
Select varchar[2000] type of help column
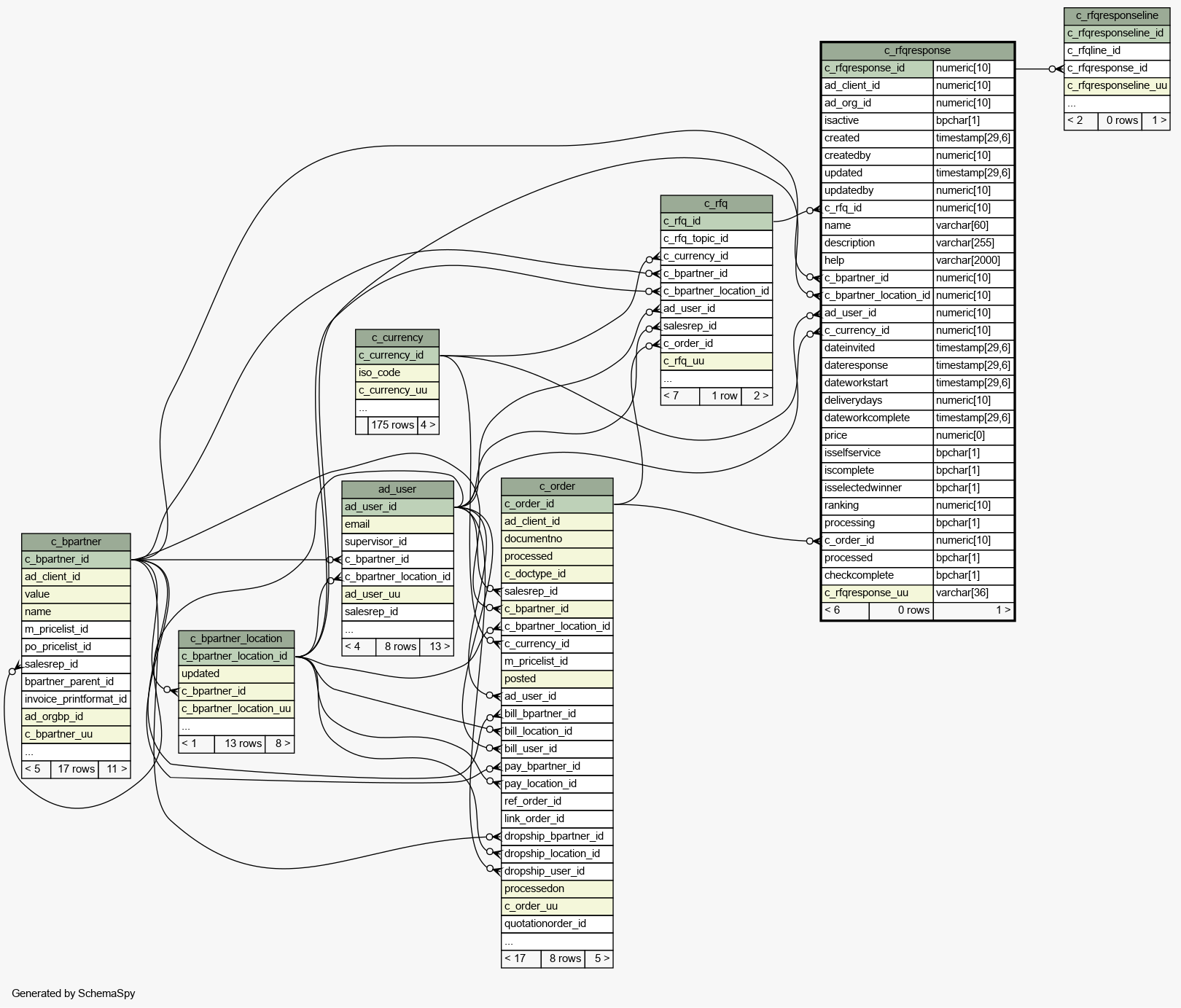(973, 261)
